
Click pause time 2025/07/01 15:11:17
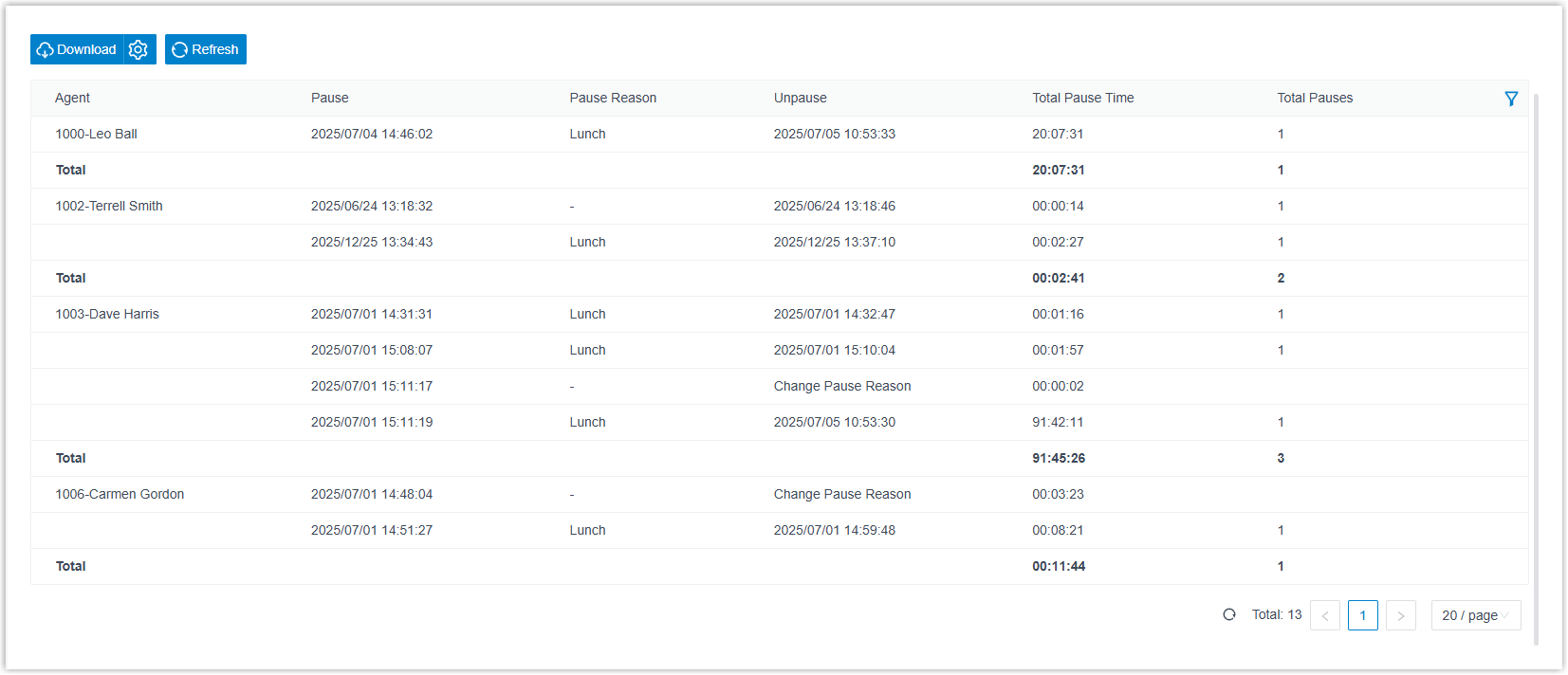click(x=372, y=386)
